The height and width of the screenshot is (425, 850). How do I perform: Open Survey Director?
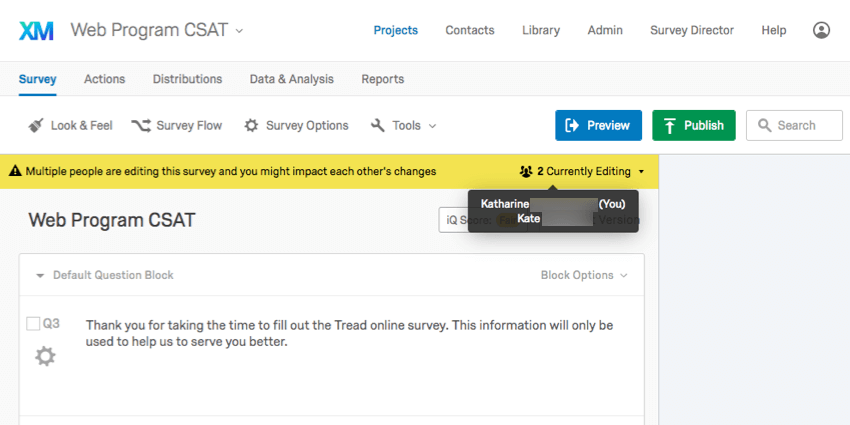(x=692, y=30)
